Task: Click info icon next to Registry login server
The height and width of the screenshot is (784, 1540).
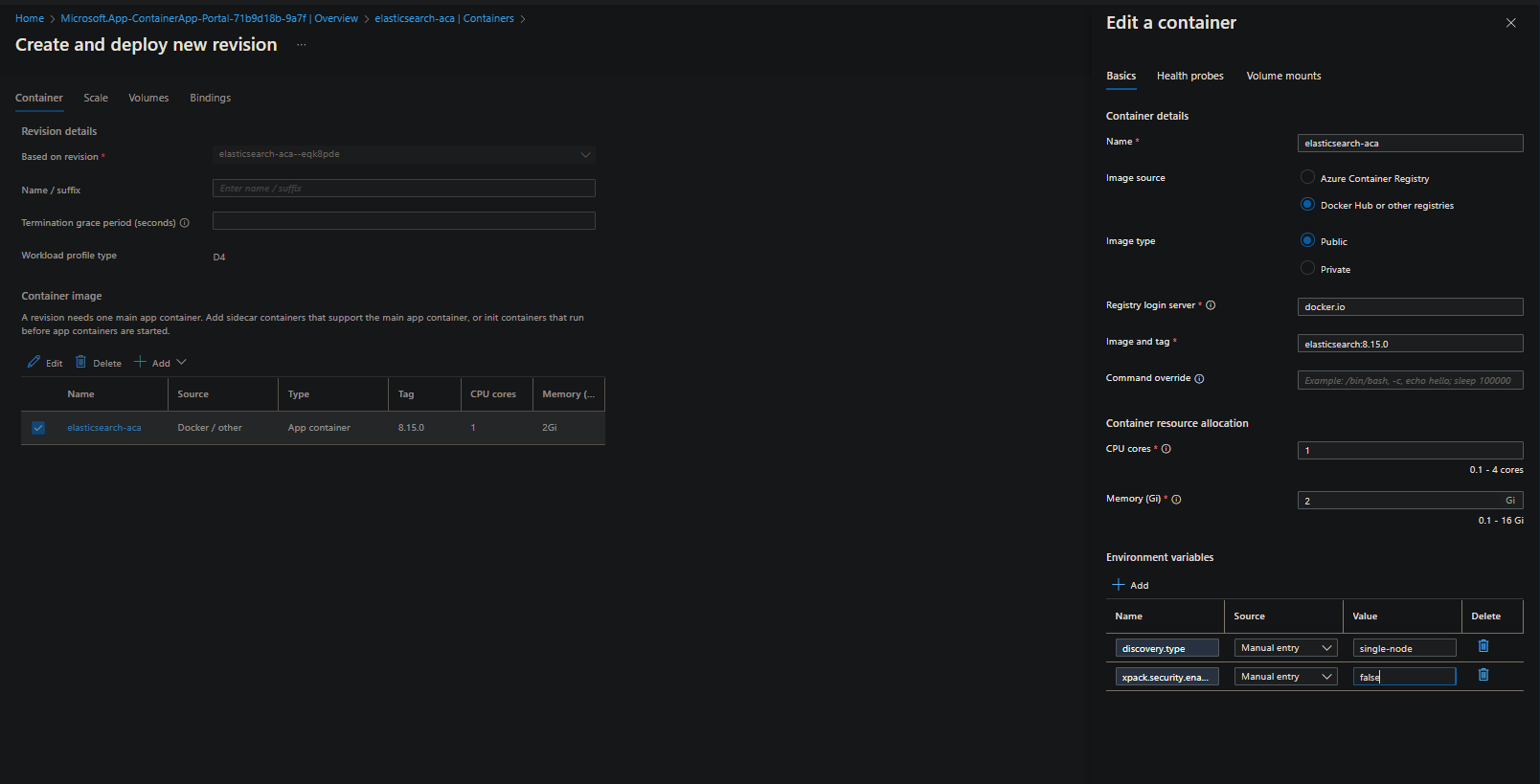Action: [1211, 305]
